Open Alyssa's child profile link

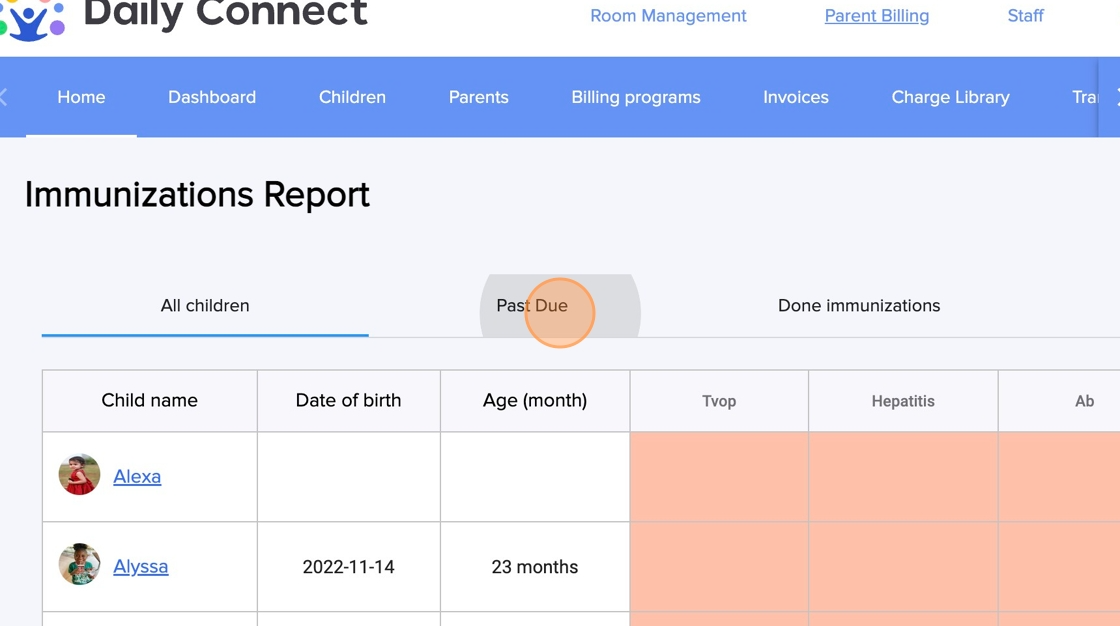141,567
